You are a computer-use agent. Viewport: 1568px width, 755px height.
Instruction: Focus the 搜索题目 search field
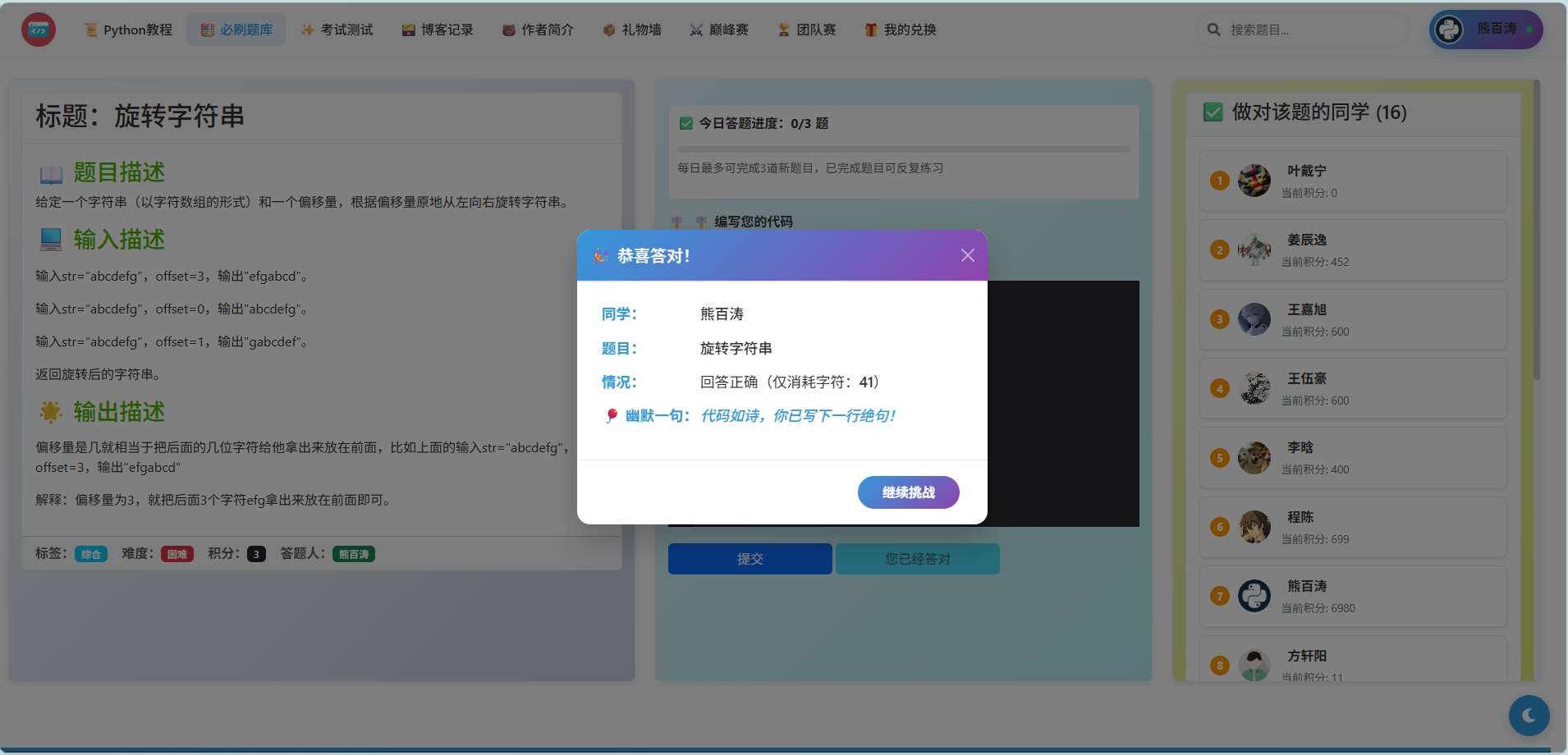coord(1314,30)
